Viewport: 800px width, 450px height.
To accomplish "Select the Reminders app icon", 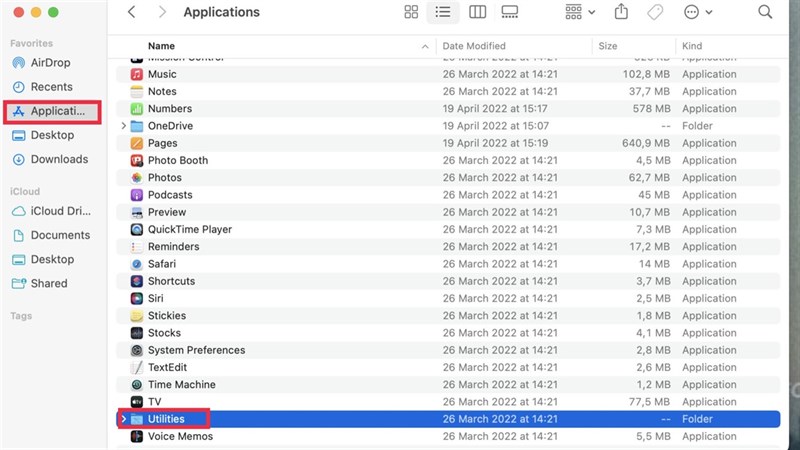I will click(x=137, y=247).
